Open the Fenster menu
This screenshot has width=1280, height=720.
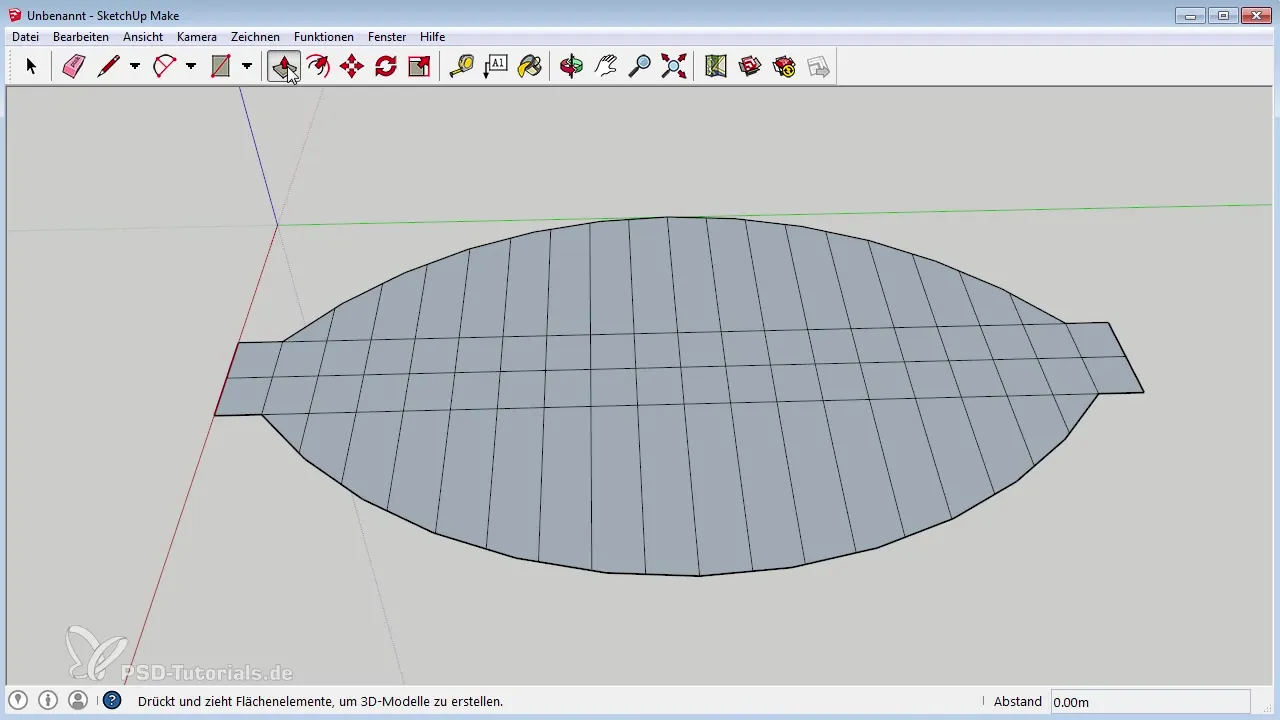coord(387,37)
